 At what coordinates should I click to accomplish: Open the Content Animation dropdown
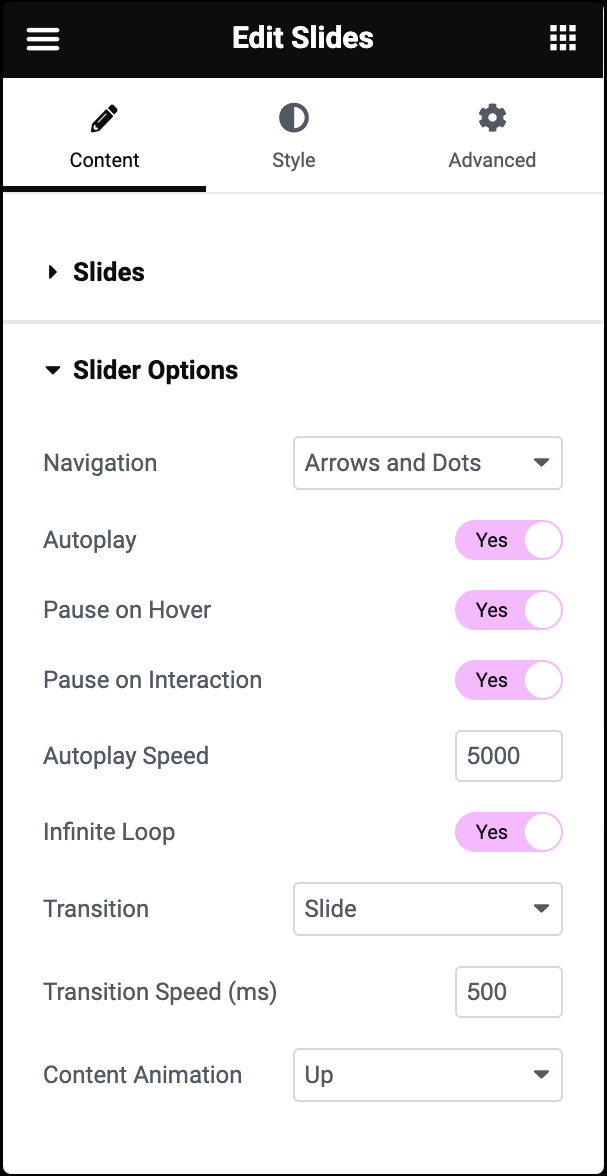pos(428,1074)
